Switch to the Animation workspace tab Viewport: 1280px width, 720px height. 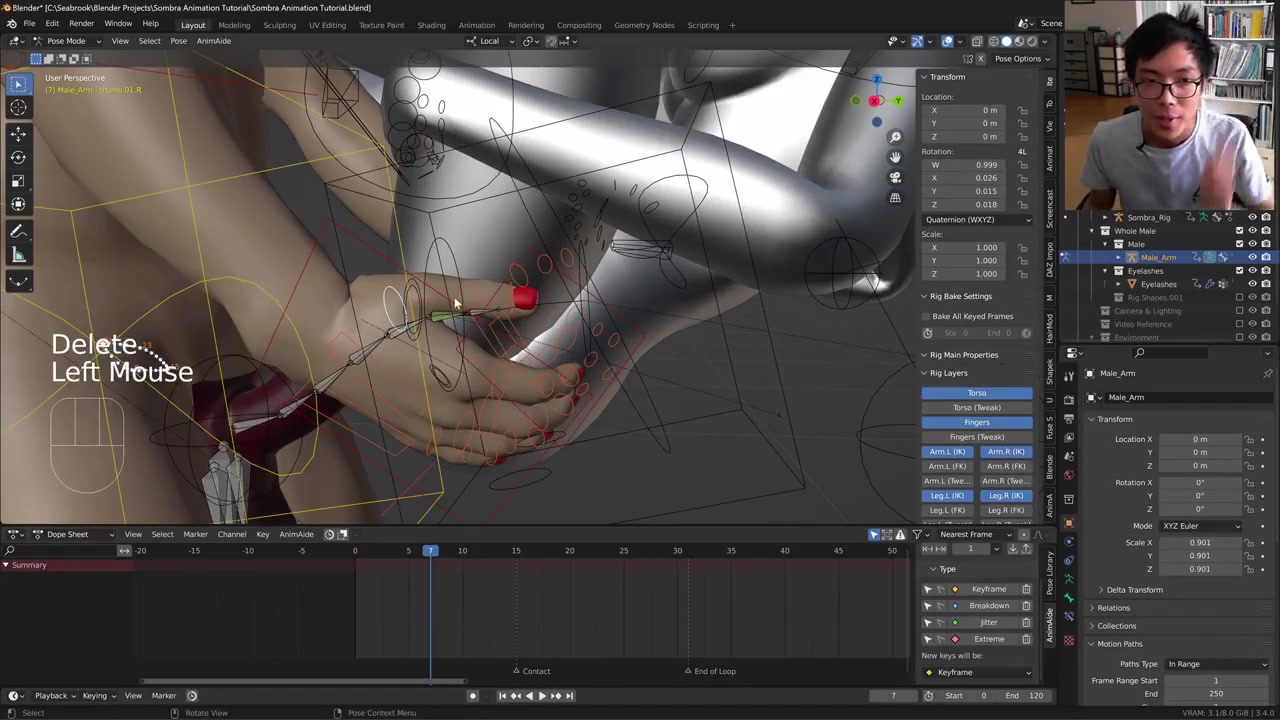coord(476,25)
